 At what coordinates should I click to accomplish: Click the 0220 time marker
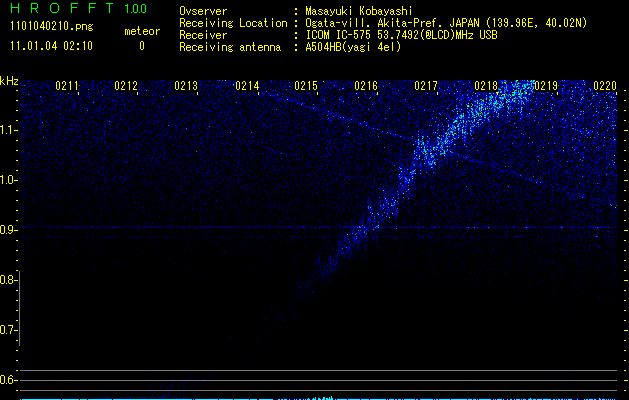(x=605, y=86)
